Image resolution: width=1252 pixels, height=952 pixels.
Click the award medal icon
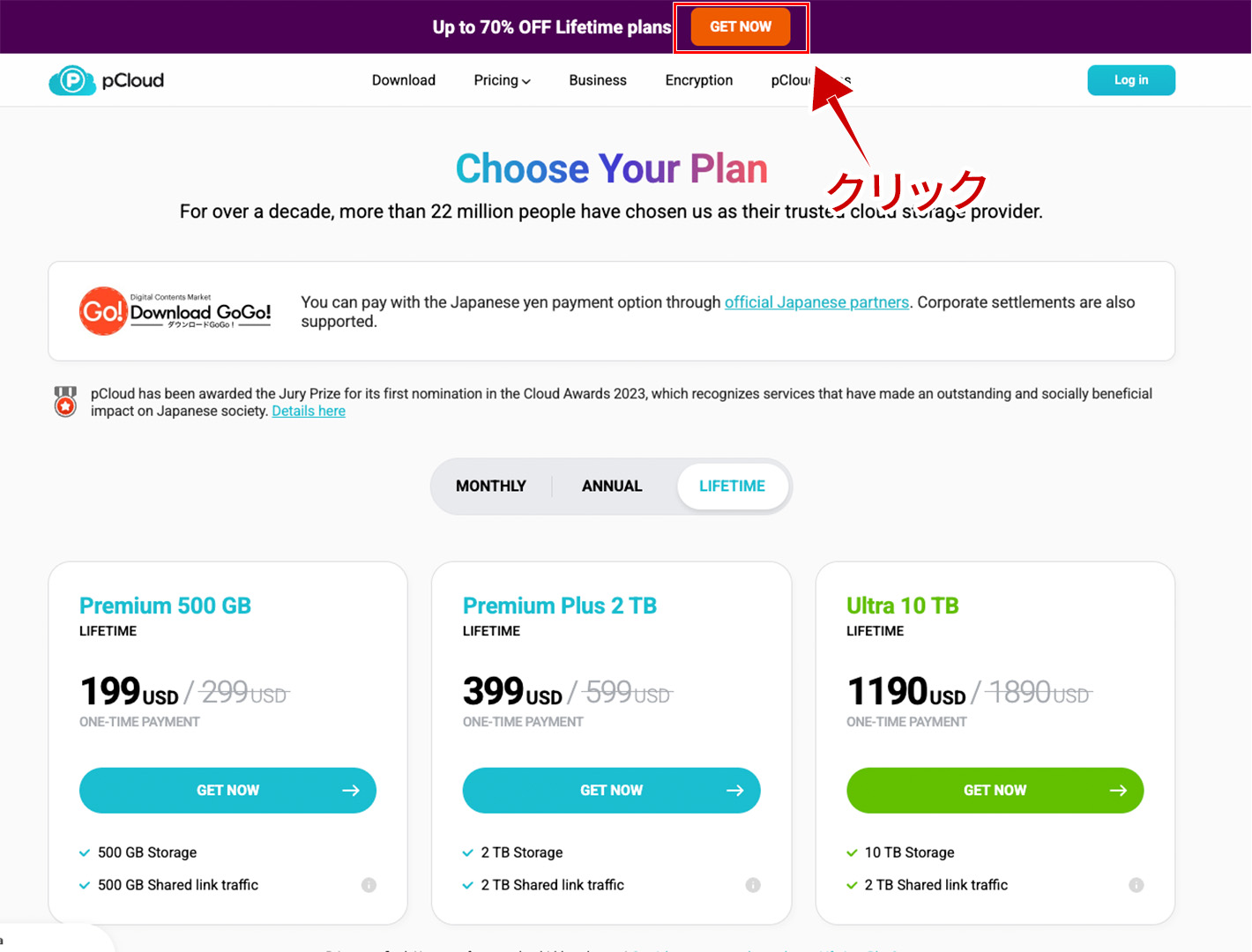(x=65, y=402)
